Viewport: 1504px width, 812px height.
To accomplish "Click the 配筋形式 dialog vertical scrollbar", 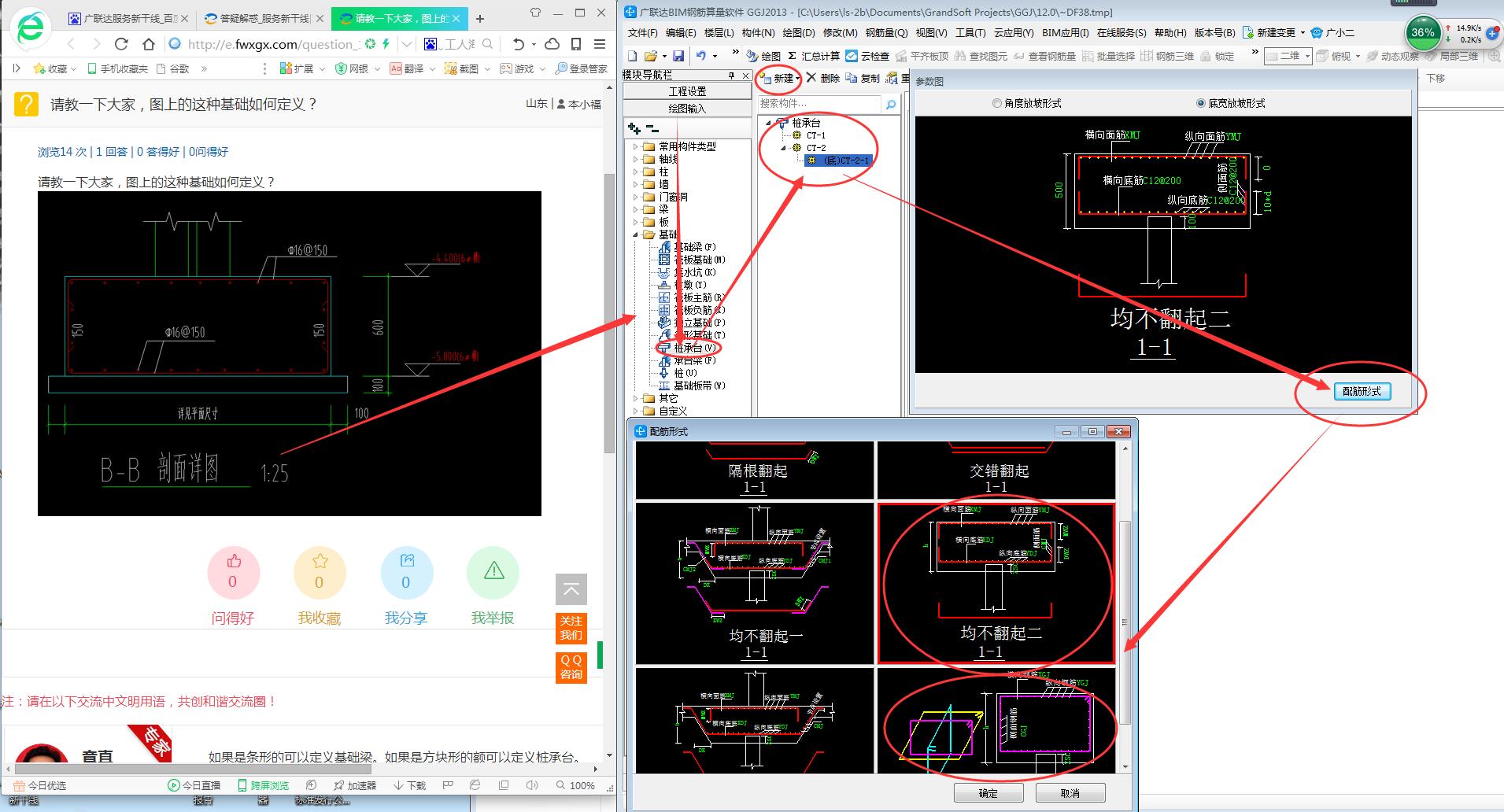I will pyautogui.click(x=1125, y=622).
